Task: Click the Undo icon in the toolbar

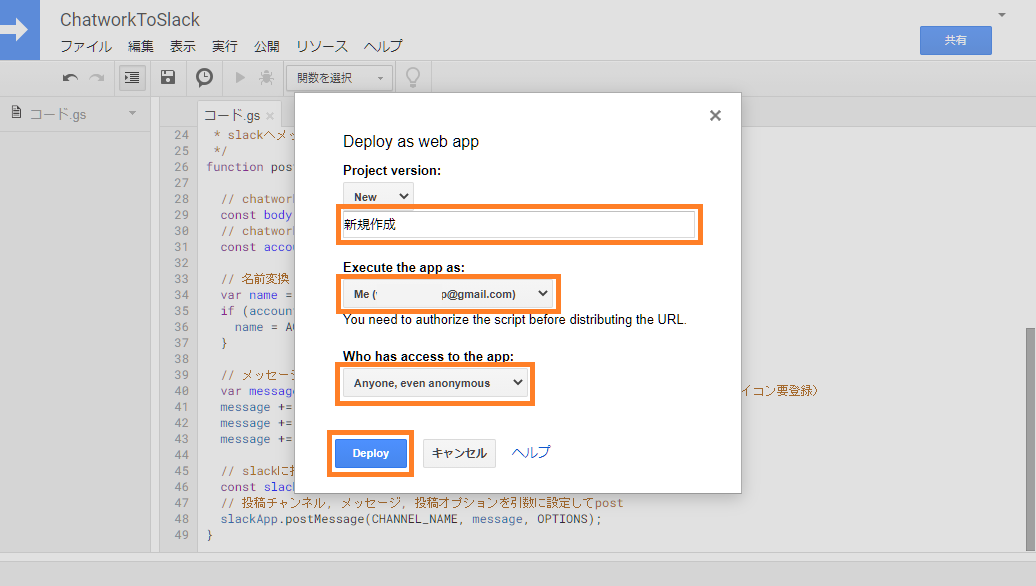Action: pos(70,77)
